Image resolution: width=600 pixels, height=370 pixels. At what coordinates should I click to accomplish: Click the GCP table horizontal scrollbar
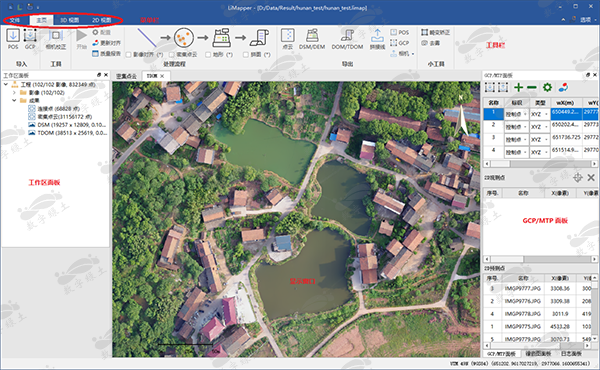[541, 164]
